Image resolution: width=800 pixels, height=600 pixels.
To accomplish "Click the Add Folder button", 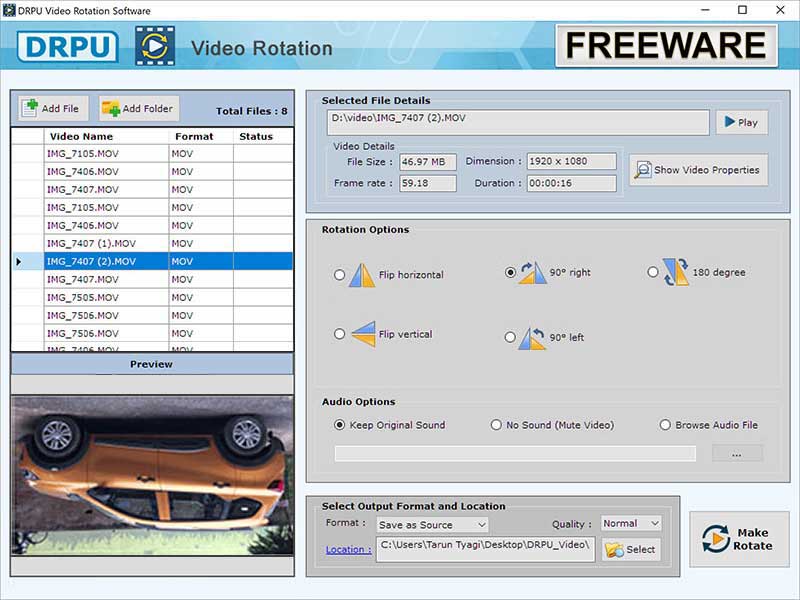I will coord(139,108).
